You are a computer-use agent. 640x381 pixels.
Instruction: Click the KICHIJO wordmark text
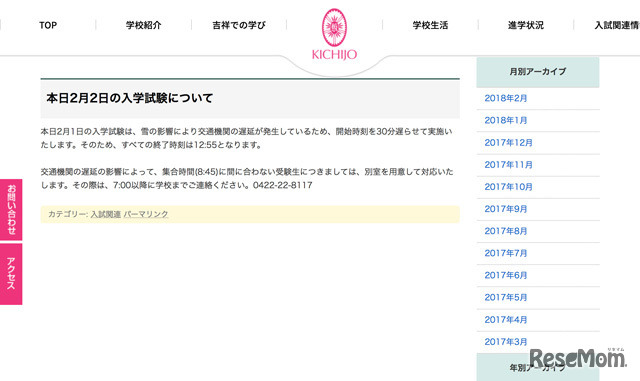[334, 54]
